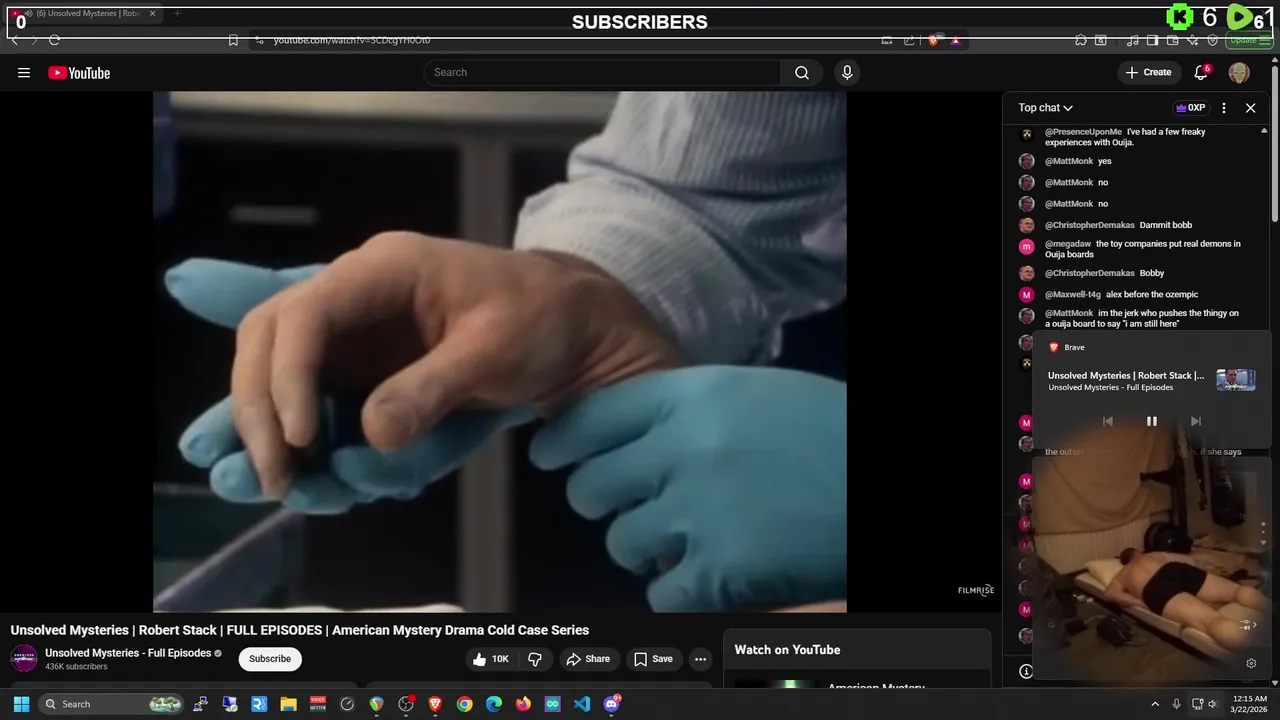
Task: Open the browser extensions puzzle icon
Action: 1081,40
